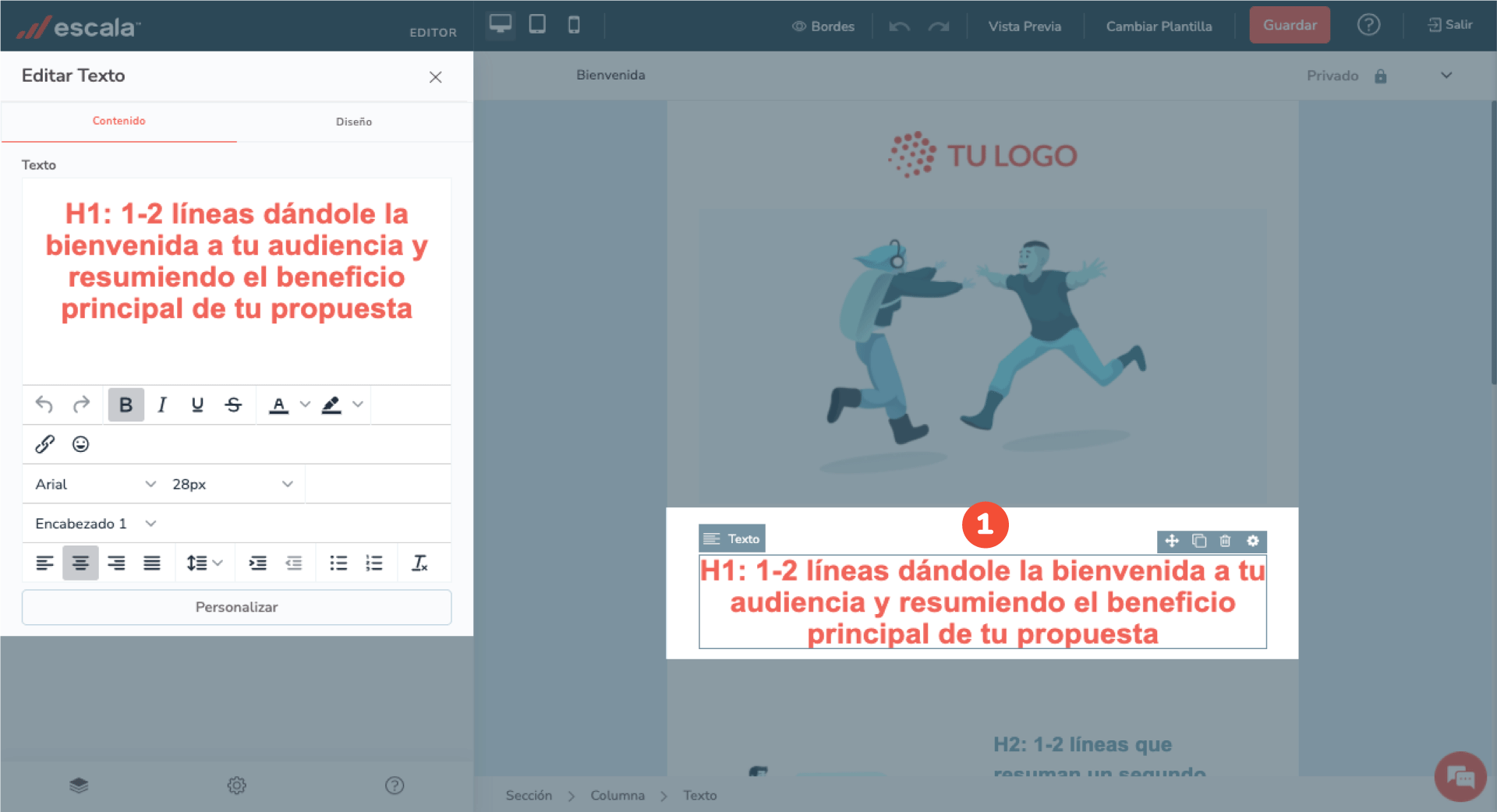The image size is (1497, 812).
Task: Select the Contenido tab
Action: [x=119, y=121]
